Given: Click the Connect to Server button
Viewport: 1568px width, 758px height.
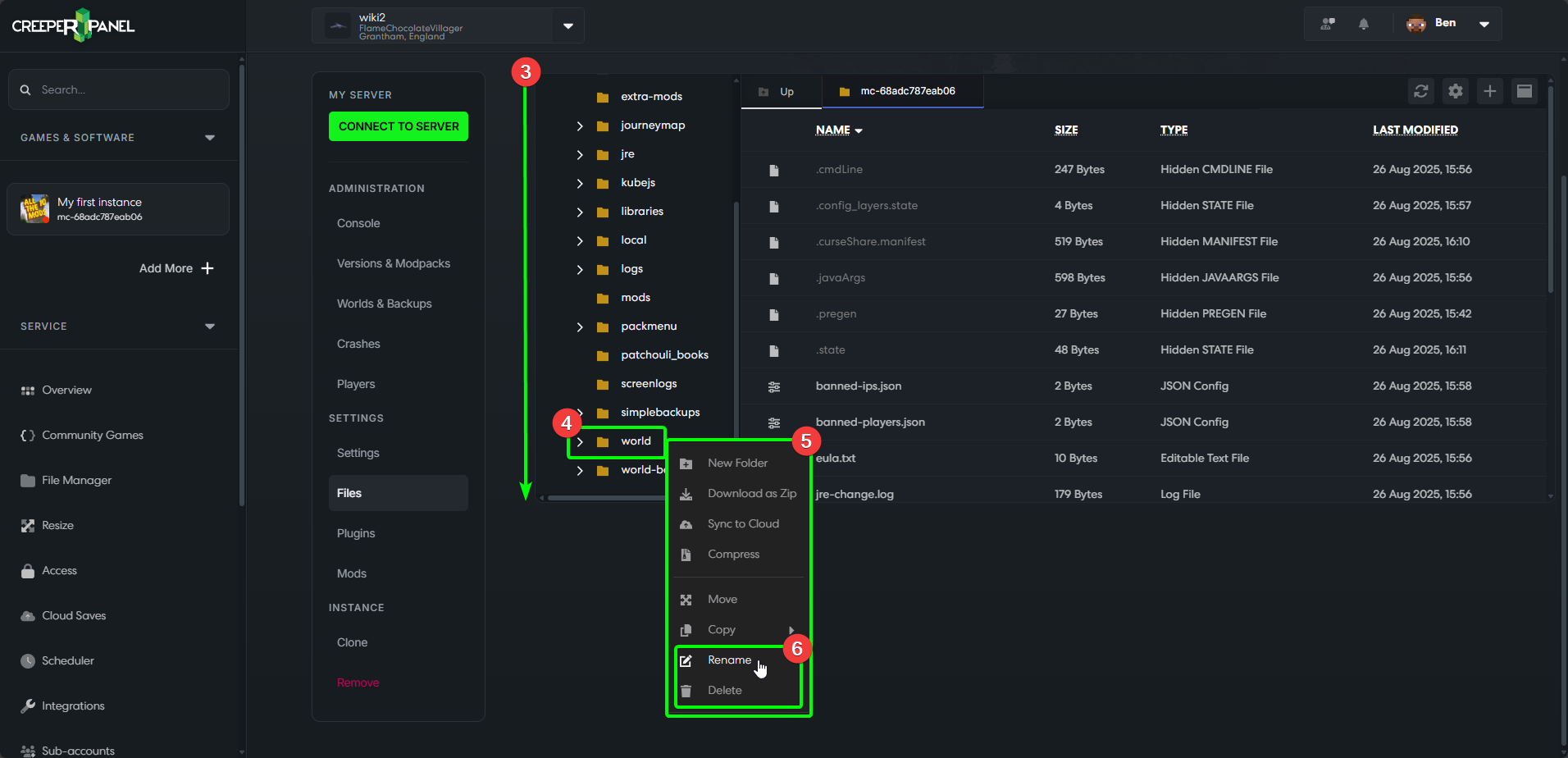Looking at the screenshot, I should [399, 126].
